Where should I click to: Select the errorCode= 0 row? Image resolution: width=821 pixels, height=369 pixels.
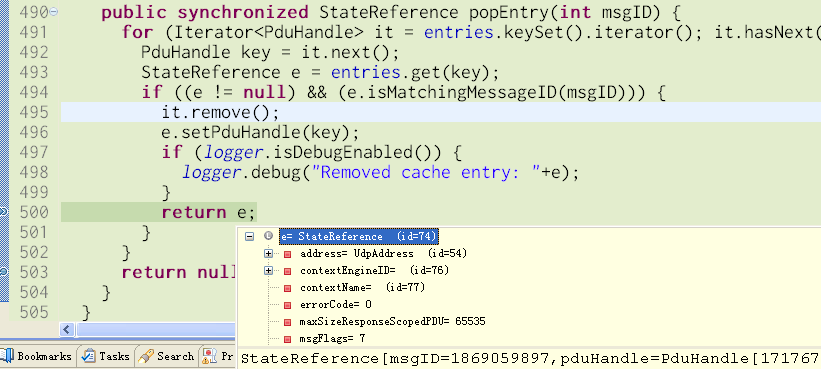(x=336, y=305)
